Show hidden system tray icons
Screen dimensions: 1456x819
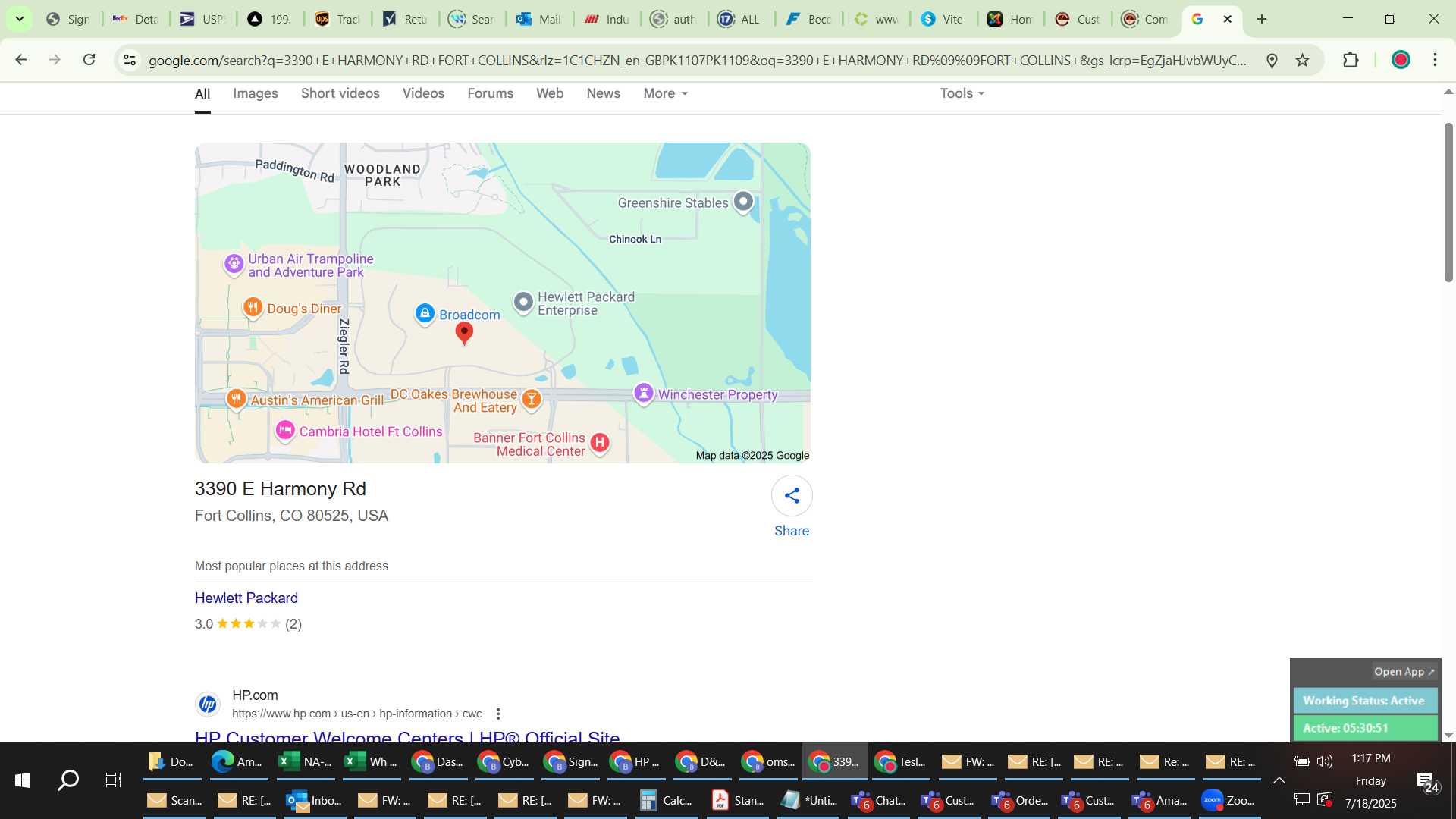[x=1279, y=780]
